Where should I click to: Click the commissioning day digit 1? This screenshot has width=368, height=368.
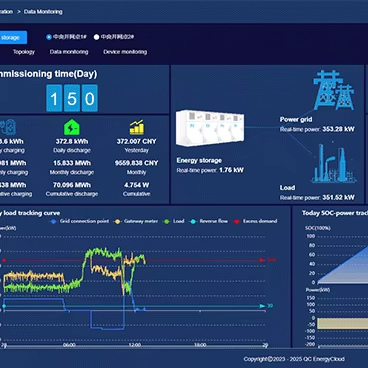[x=54, y=98]
